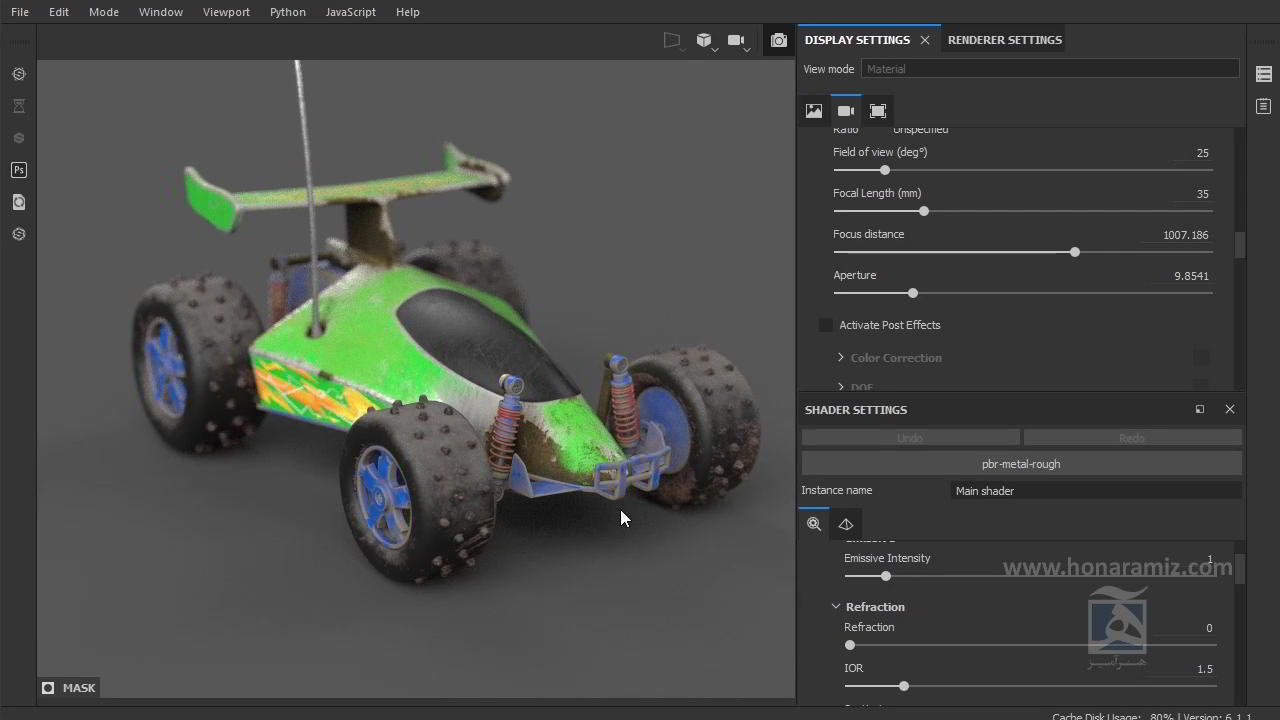The height and width of the screenshot is (720, 1280).
Task: Open the viewport settings frame tab icon
Action: (878, 111)
